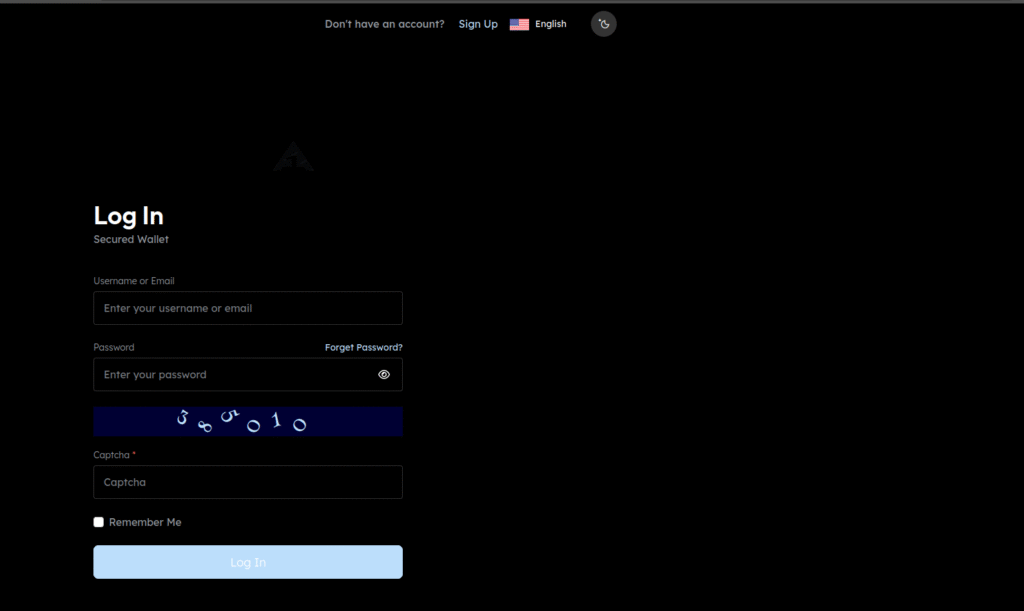Screen dimensions: 1024x611
Task: Click the Don't have an account text
Action: click(x=384, y=23)
